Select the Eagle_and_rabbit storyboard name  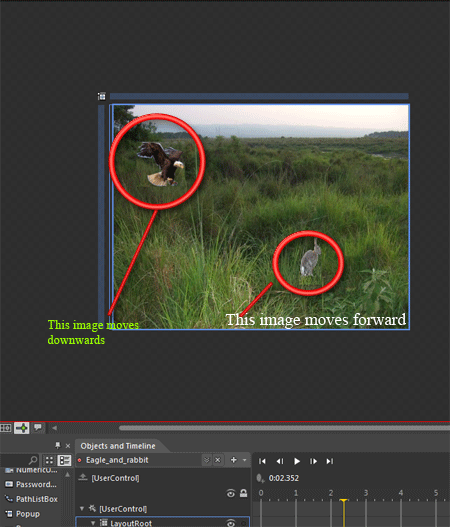[x=117, y=460]
